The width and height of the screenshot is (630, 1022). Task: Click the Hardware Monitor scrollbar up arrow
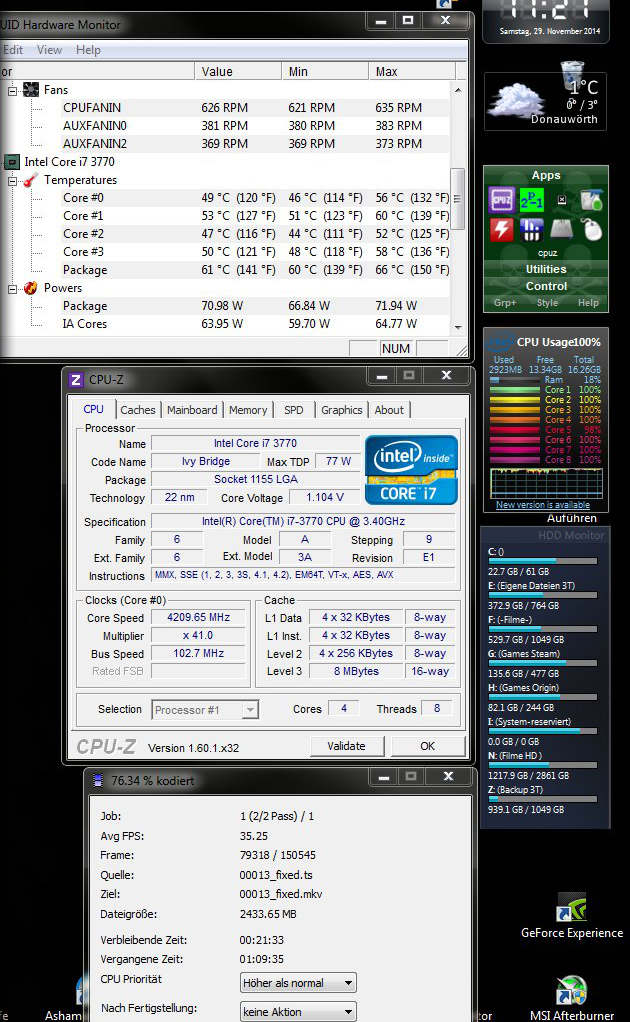point(458,89)
